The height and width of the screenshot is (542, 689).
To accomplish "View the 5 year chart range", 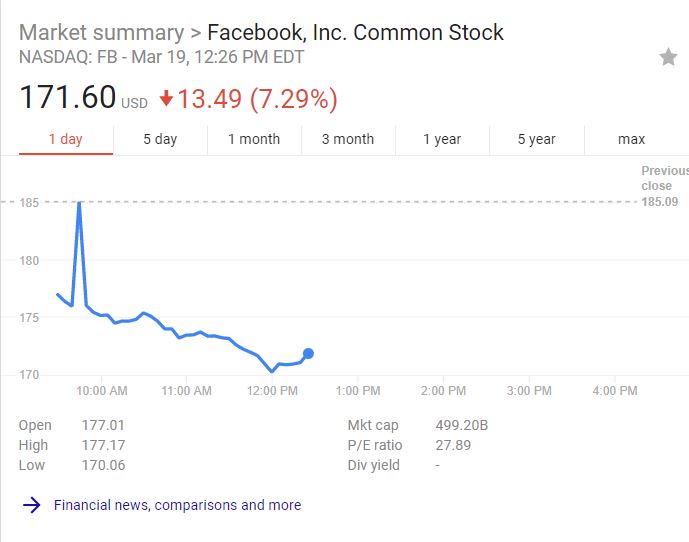I will 537,139.
